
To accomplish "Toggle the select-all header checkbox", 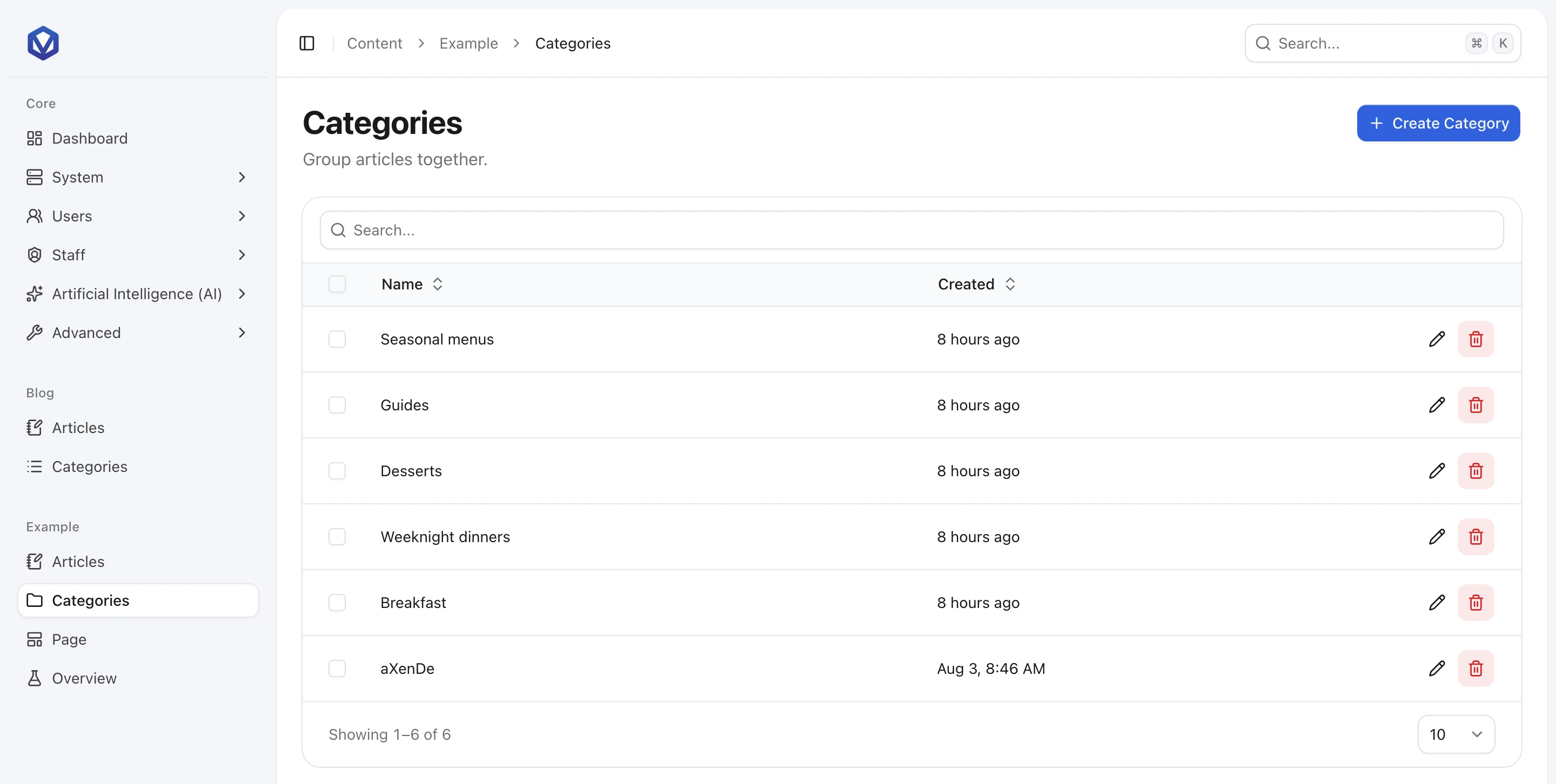I will [337, 284].
